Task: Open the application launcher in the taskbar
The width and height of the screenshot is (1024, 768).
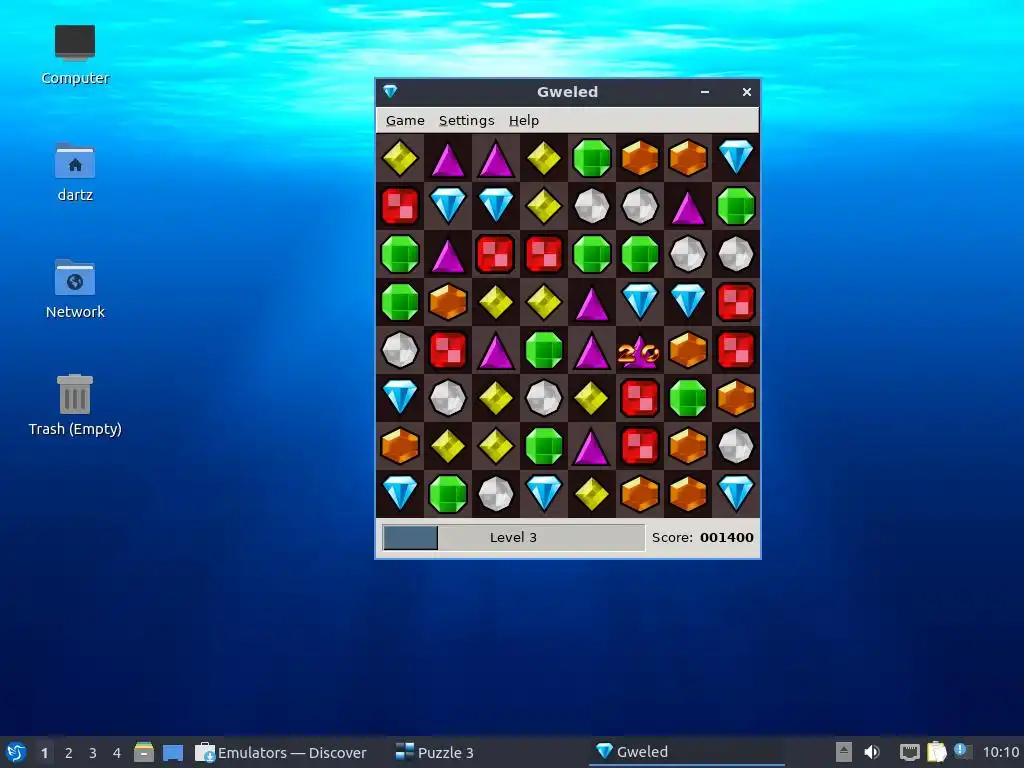Action: tap(16, 752)
